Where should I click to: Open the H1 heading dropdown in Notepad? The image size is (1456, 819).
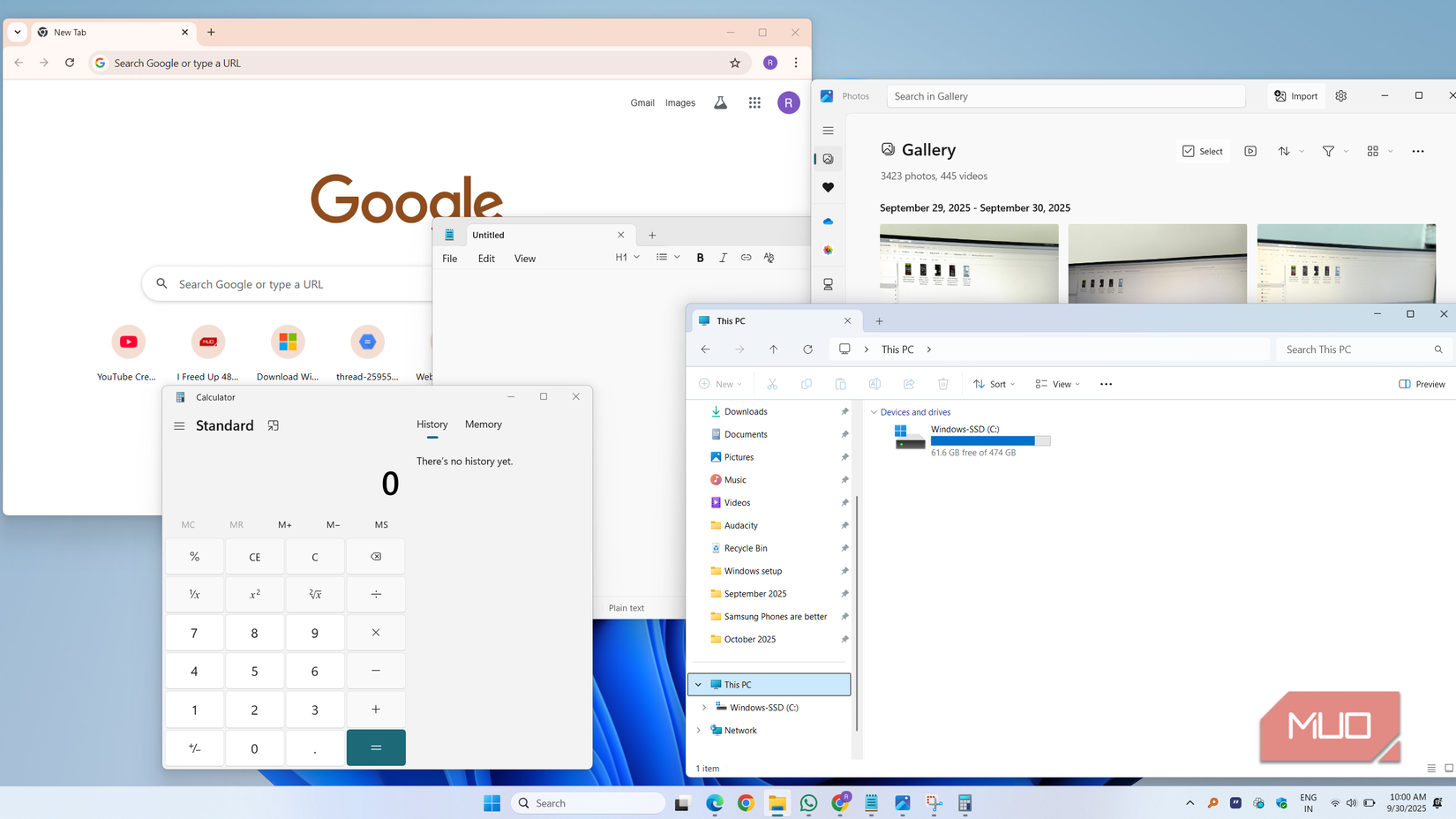[627, 258]
